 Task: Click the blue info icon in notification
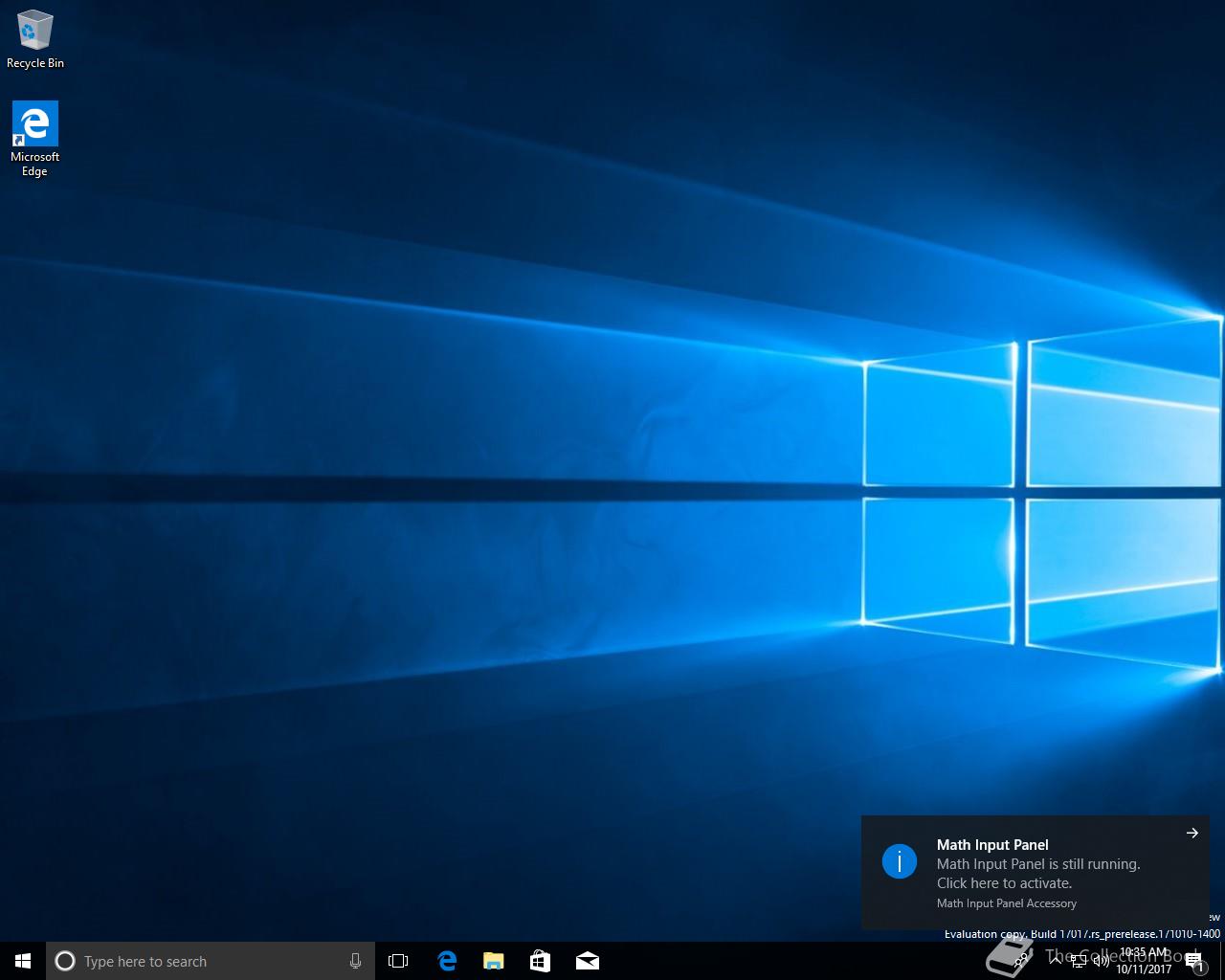tap(900, 861)
